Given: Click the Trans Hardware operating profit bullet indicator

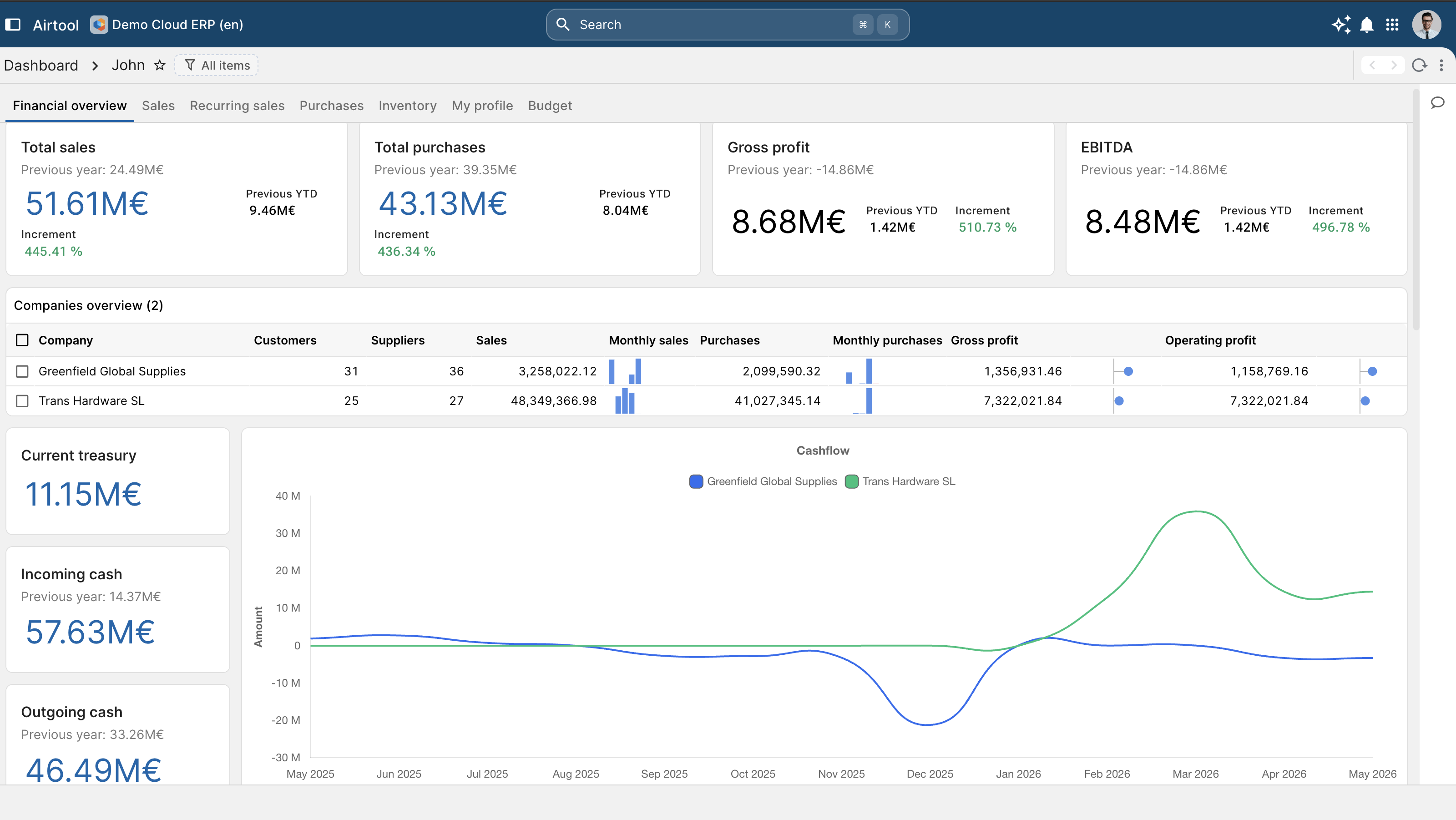Looking at the screenshot, I should [1365, 401].
